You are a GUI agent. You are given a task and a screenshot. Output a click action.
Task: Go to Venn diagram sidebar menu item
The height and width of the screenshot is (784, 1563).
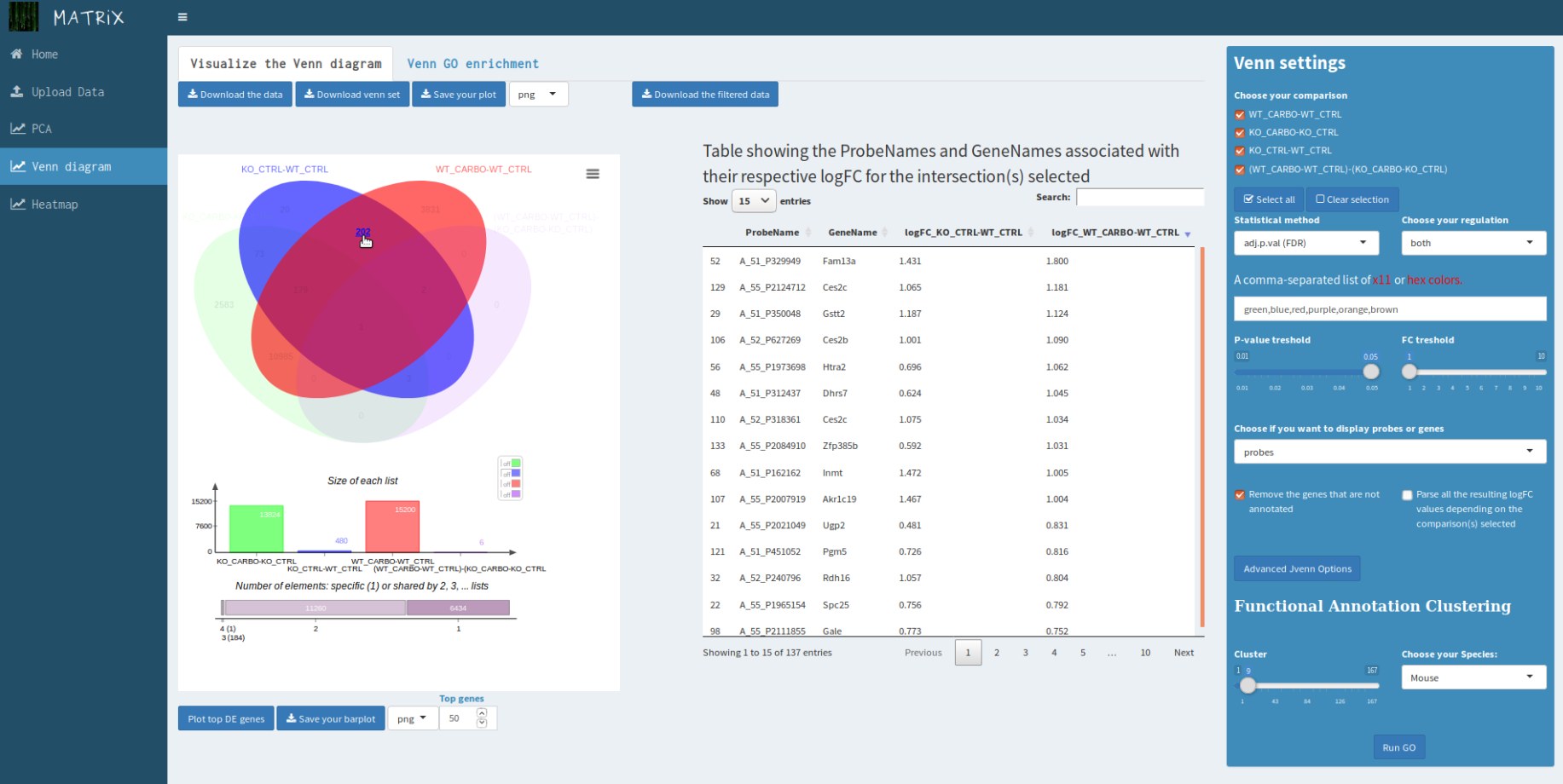[x=72, y=167]
